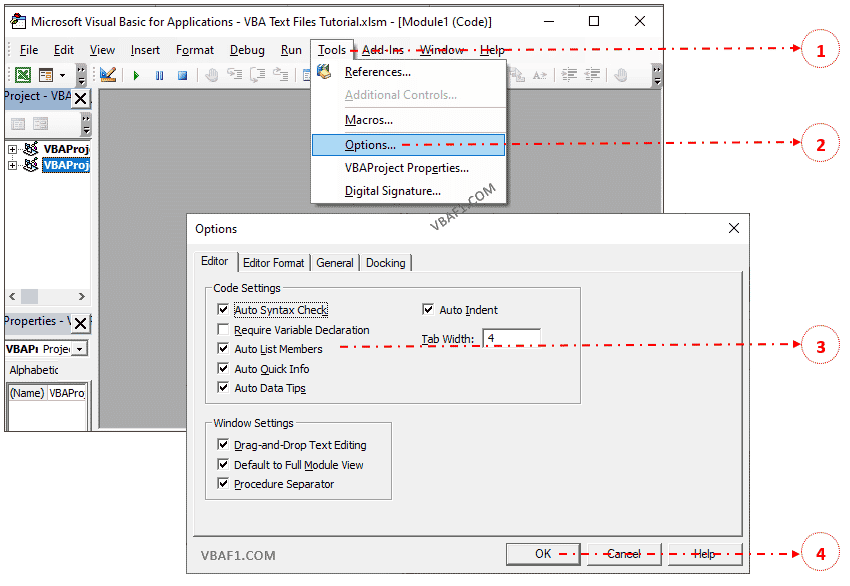Choose Digital Signature... menu entry
The width and height of the screenshot is (850, 586).
coord(409,191)
